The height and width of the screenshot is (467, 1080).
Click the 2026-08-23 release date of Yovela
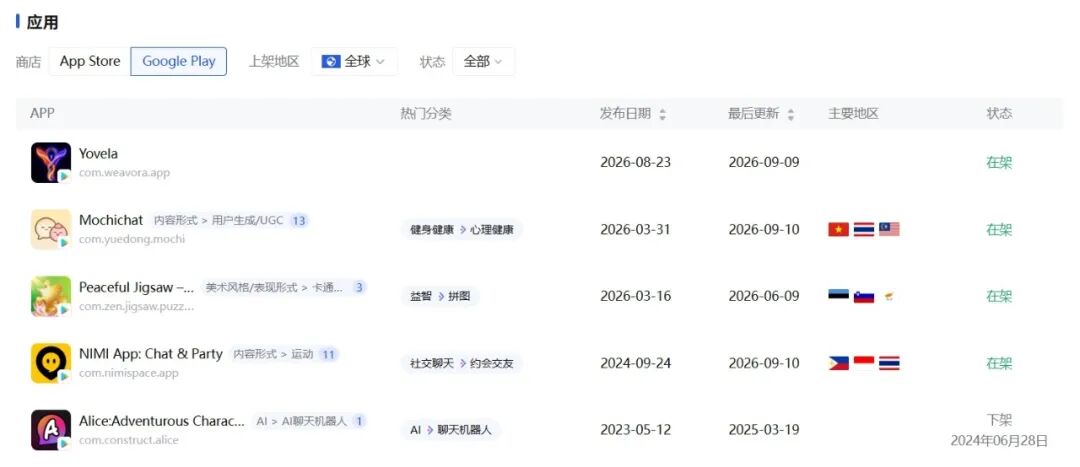click(635, 163)
